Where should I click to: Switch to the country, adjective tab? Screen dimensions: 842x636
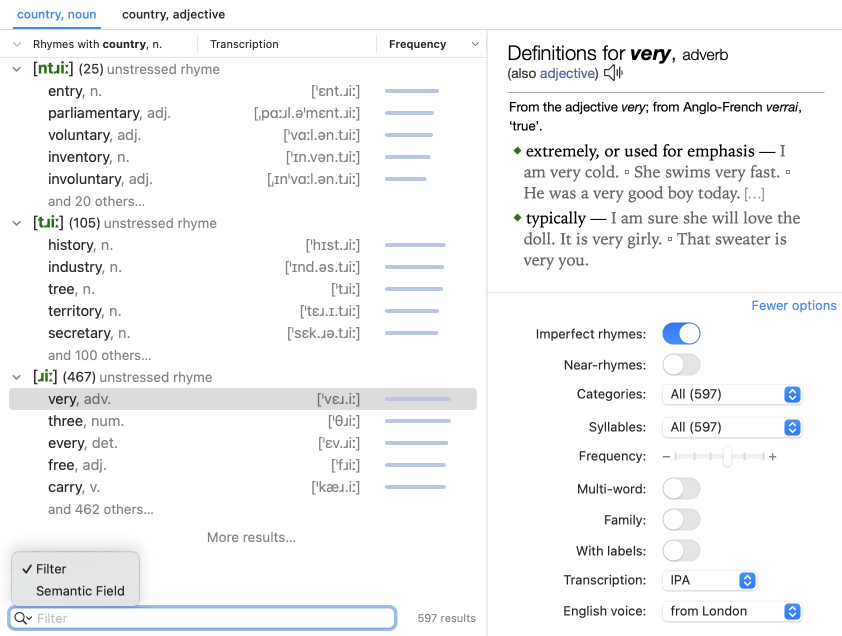(173, 15)
